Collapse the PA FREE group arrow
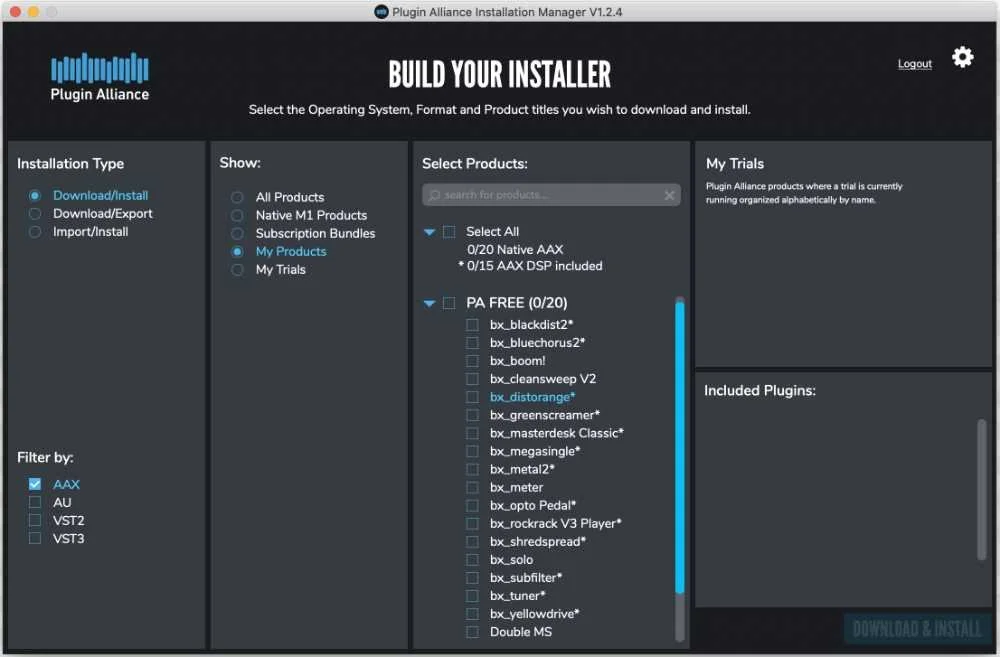Viewport: 1000px width, 657px height. tap(429, 304)
